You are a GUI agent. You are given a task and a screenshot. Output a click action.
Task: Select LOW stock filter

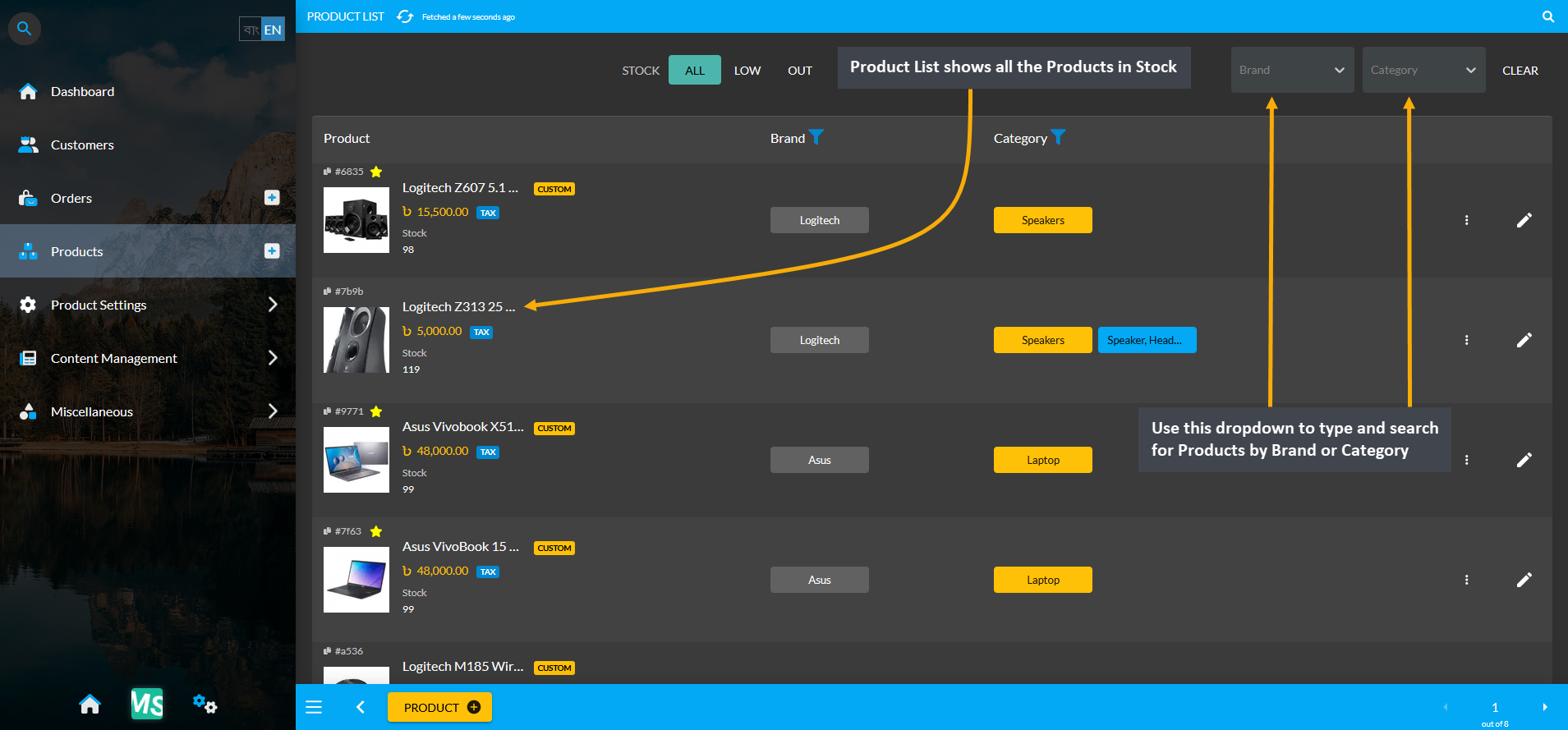coord(747,70)
